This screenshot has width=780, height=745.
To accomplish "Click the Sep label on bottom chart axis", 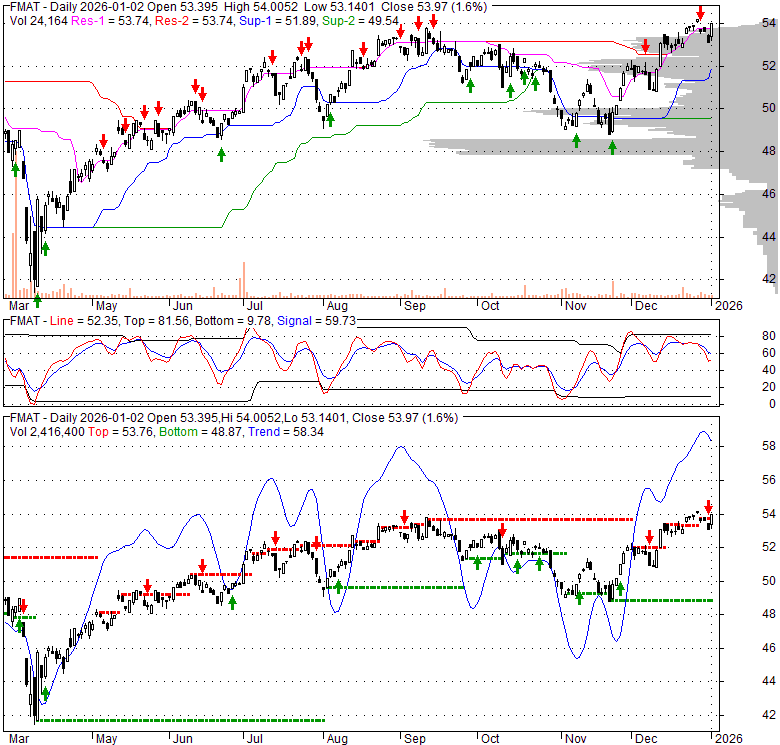I will 414,739.
